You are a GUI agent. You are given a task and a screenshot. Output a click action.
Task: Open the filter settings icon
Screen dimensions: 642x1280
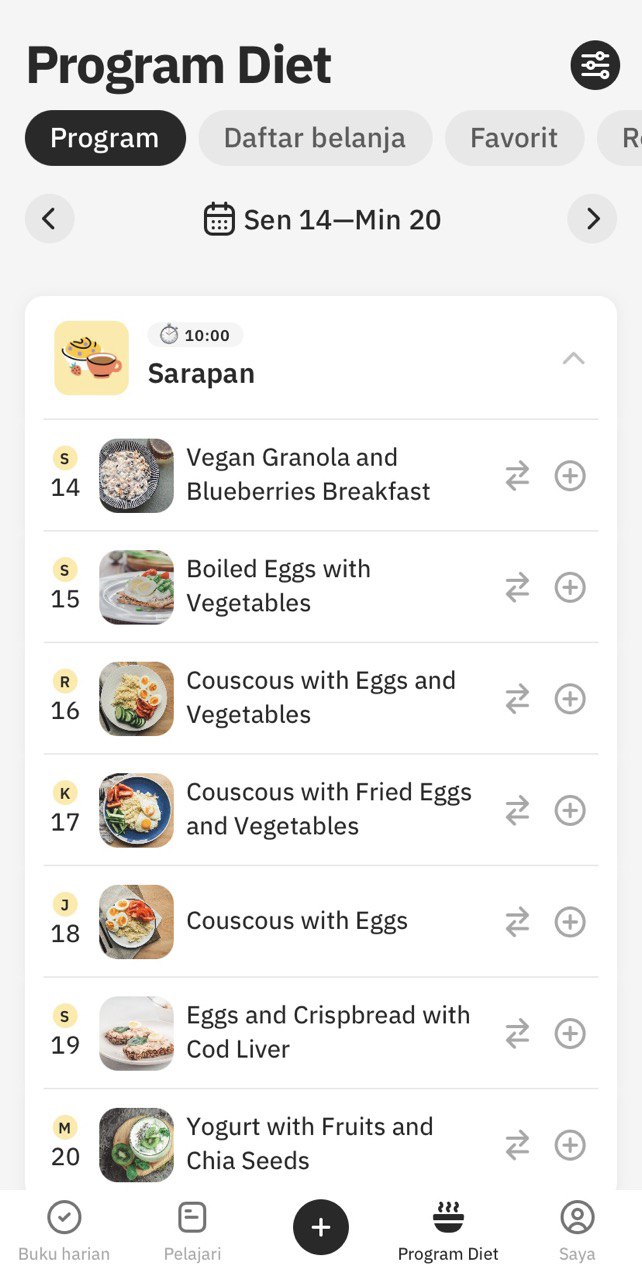click(595, 66)
